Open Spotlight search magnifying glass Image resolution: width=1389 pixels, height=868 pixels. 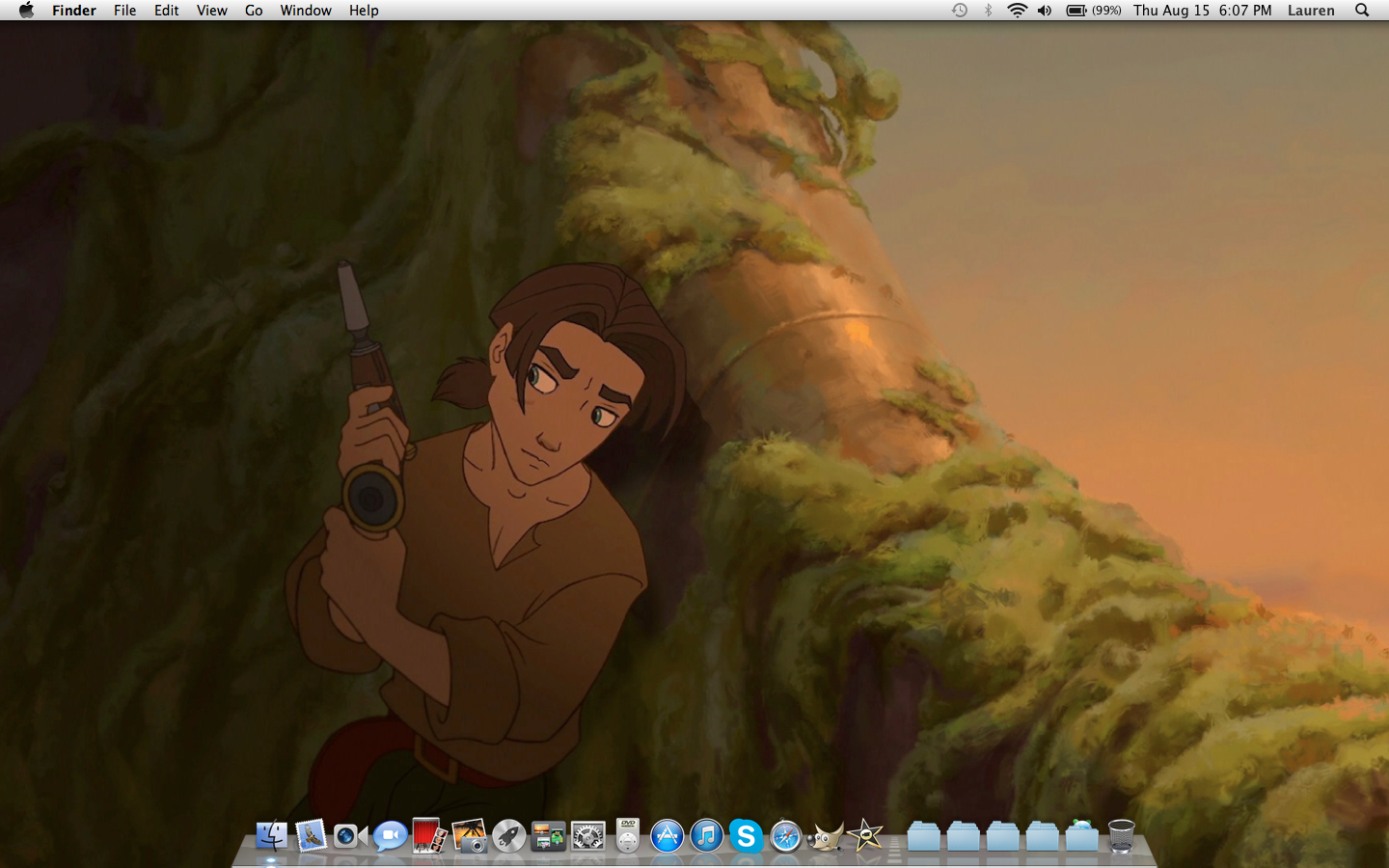pyautogui.click(x=1362, y=11)
